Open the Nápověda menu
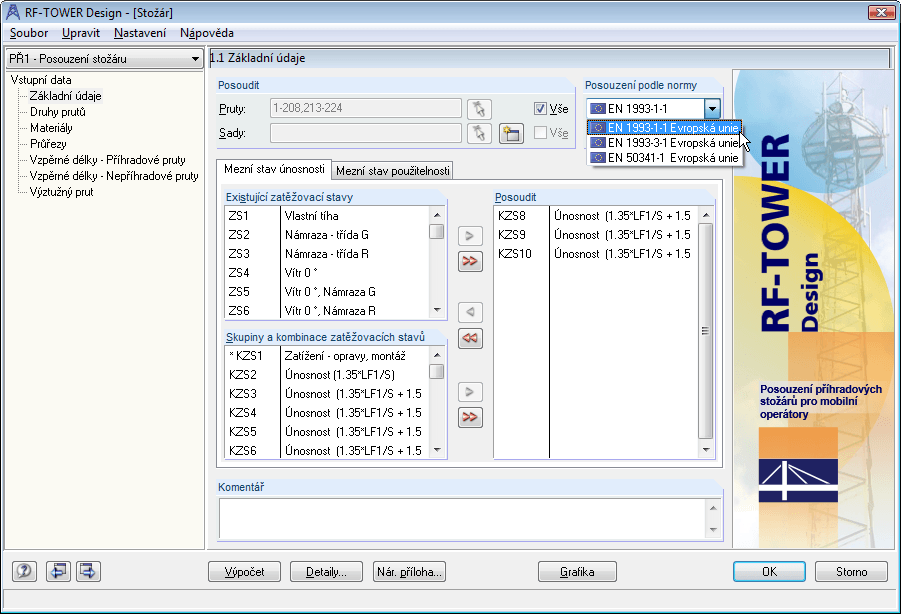 [x=207, y=33]
